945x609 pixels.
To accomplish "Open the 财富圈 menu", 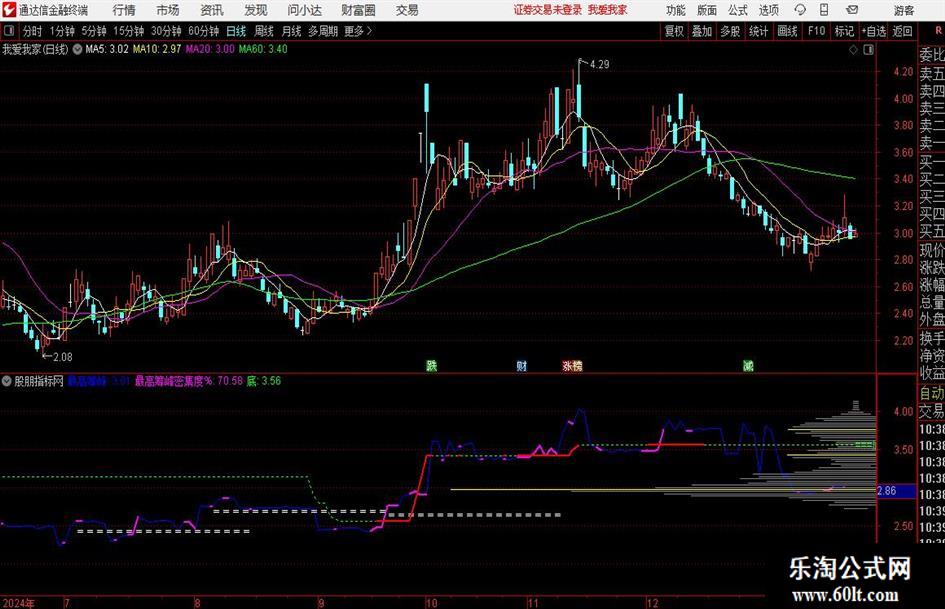I will click(x=358, y=10).
